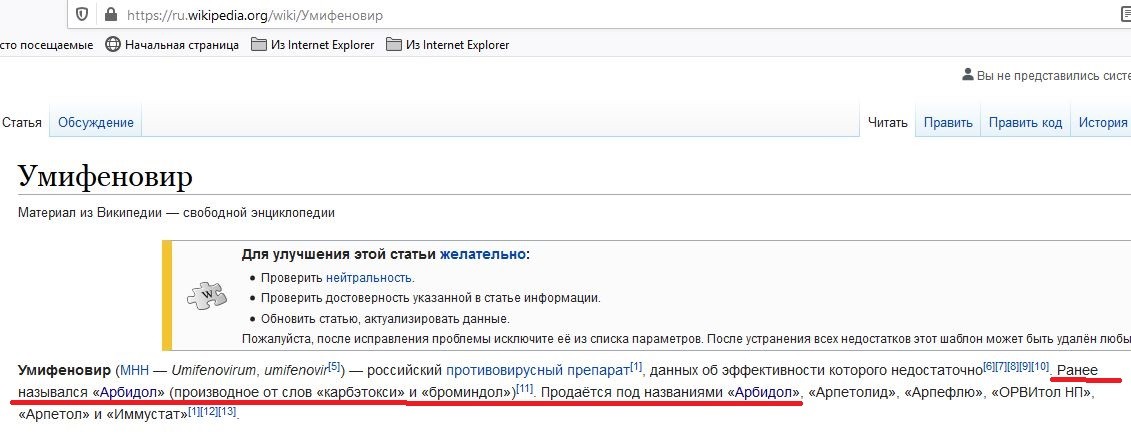This screenshot has width=1131, height=434.
Task: Open the История tab
Action: pos(1102,123)
